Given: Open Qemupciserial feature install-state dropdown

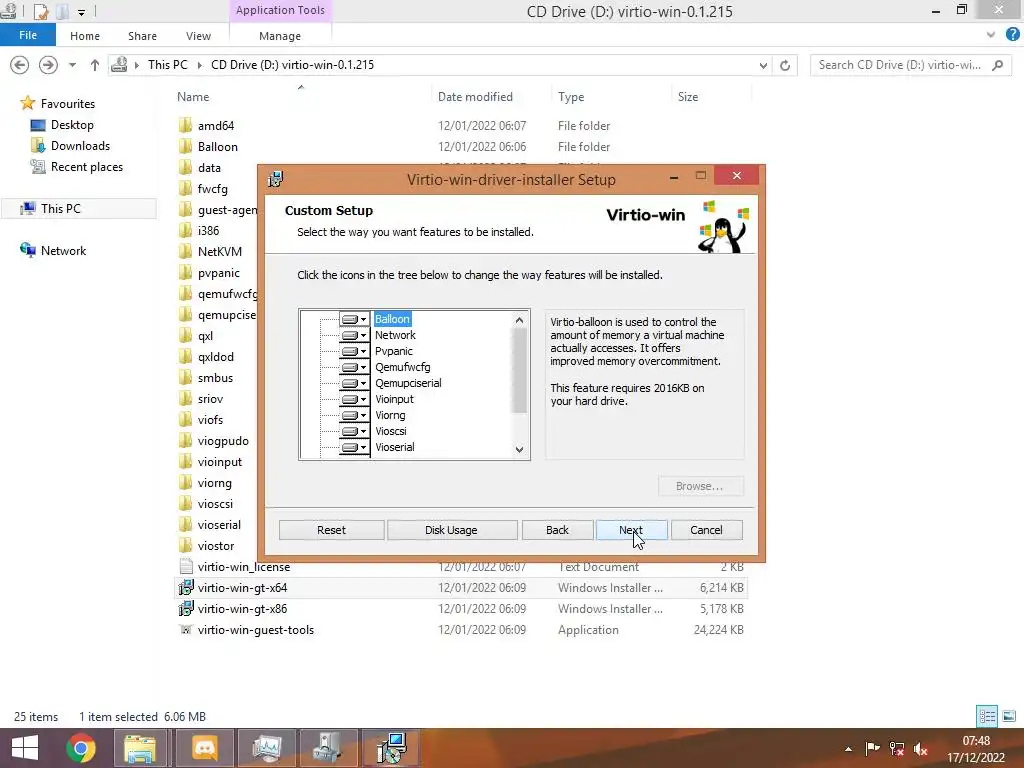Looking at the screenshot, I should 354,383.
